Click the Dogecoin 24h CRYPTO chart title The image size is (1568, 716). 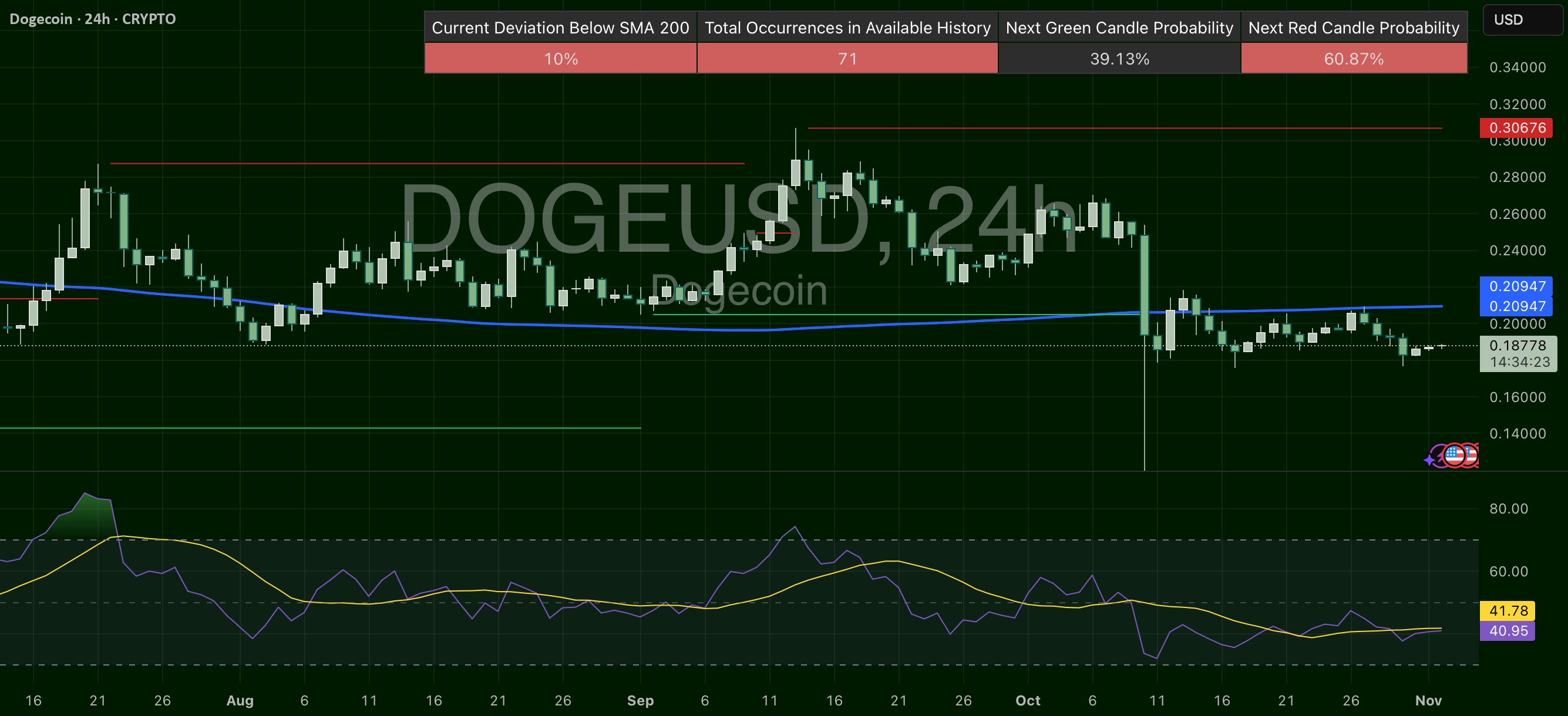tap(93, 19)
